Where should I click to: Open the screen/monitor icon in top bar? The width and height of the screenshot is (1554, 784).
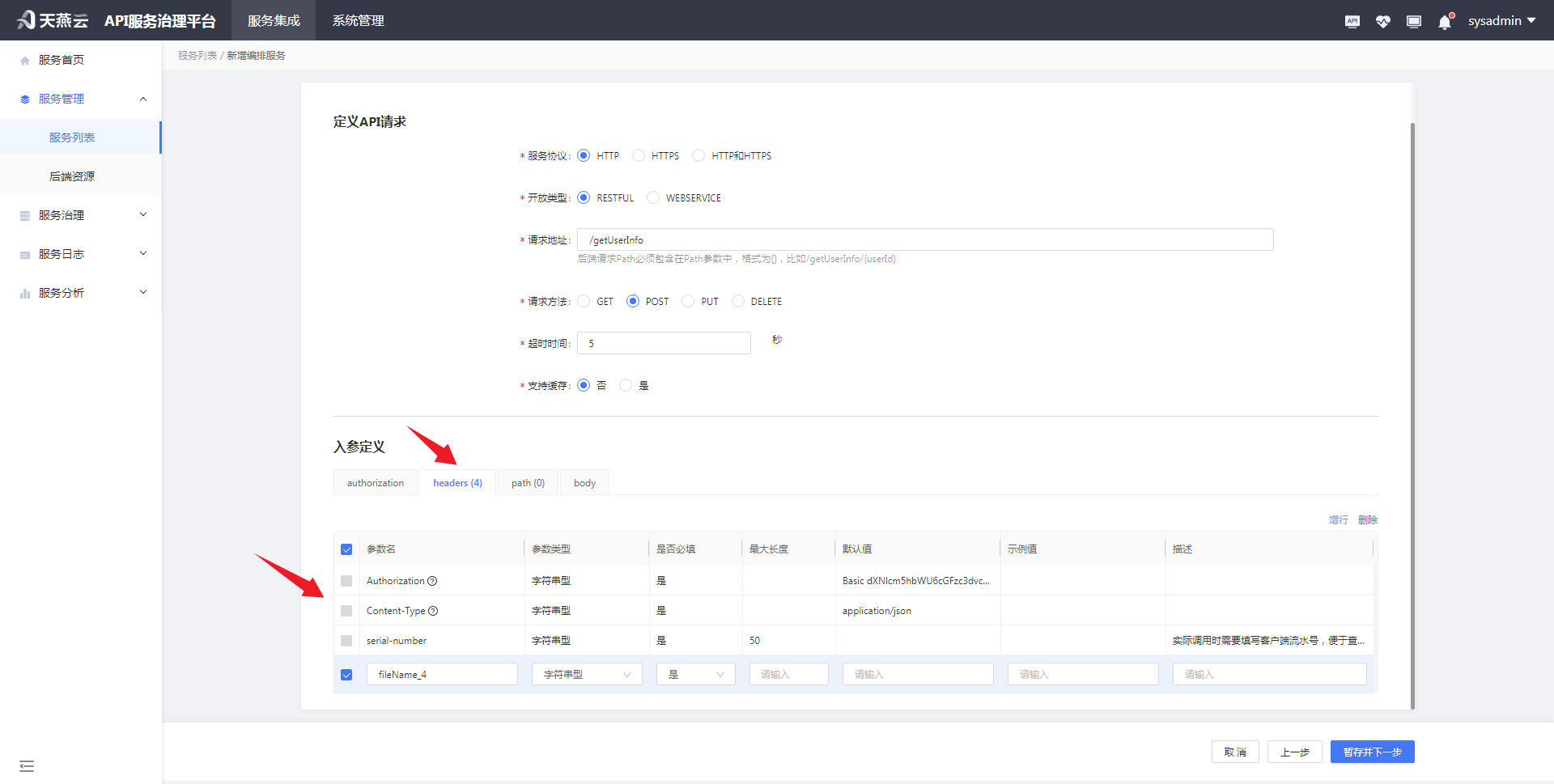pos(1413,21)
